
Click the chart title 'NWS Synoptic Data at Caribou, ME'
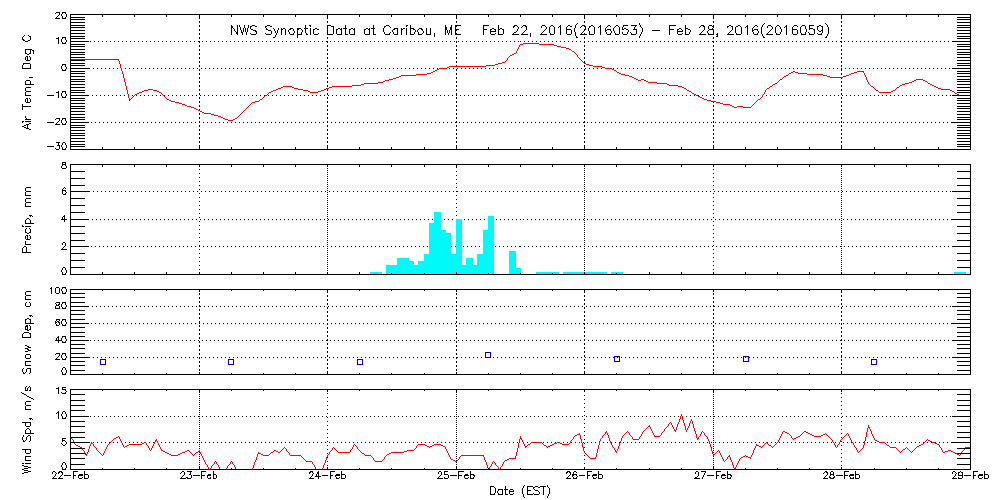coord(346,31)
